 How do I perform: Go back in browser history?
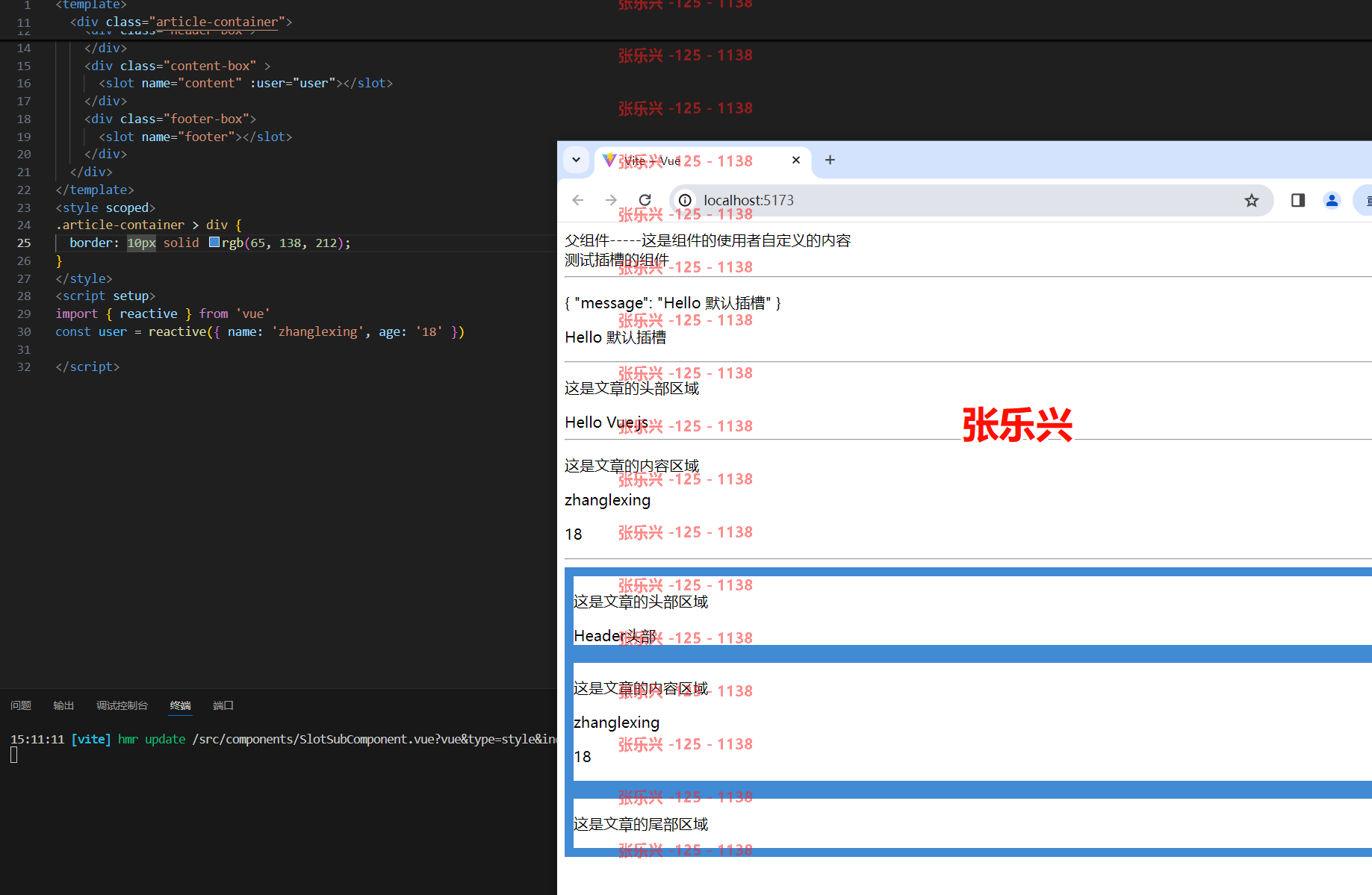tap(577, 200)
